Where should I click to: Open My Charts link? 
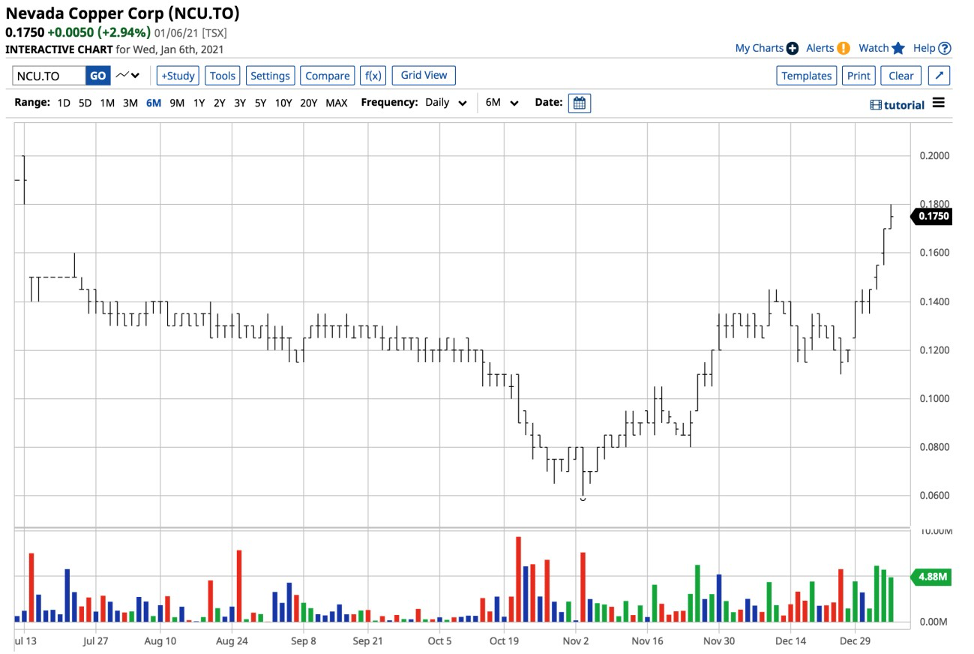click(759, 48)
